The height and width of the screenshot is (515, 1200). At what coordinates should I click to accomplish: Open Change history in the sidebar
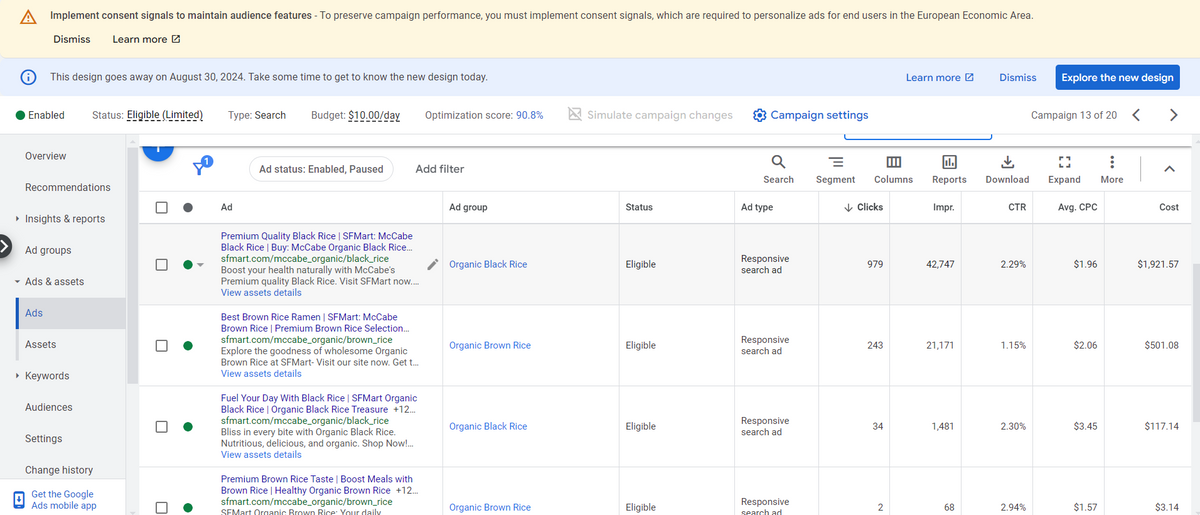tap(59, 470)
